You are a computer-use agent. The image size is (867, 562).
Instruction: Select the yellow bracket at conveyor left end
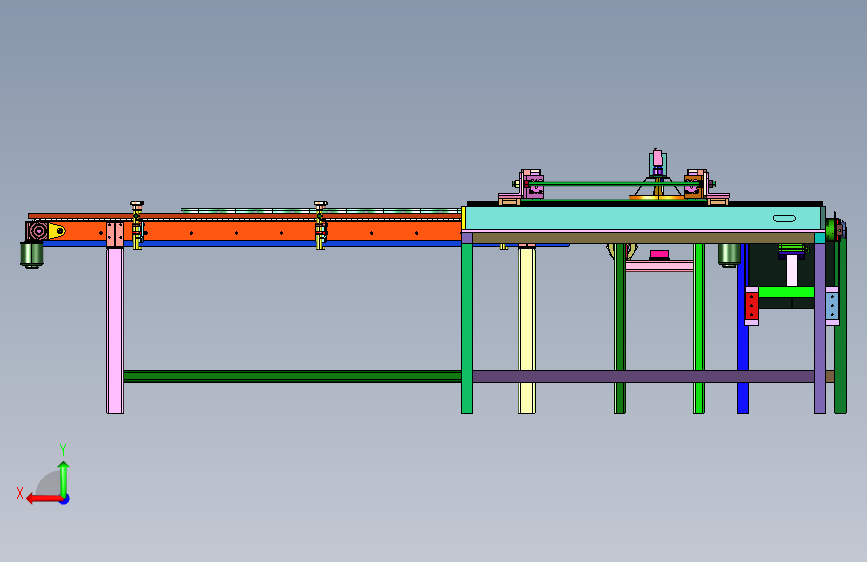point(56,231)
